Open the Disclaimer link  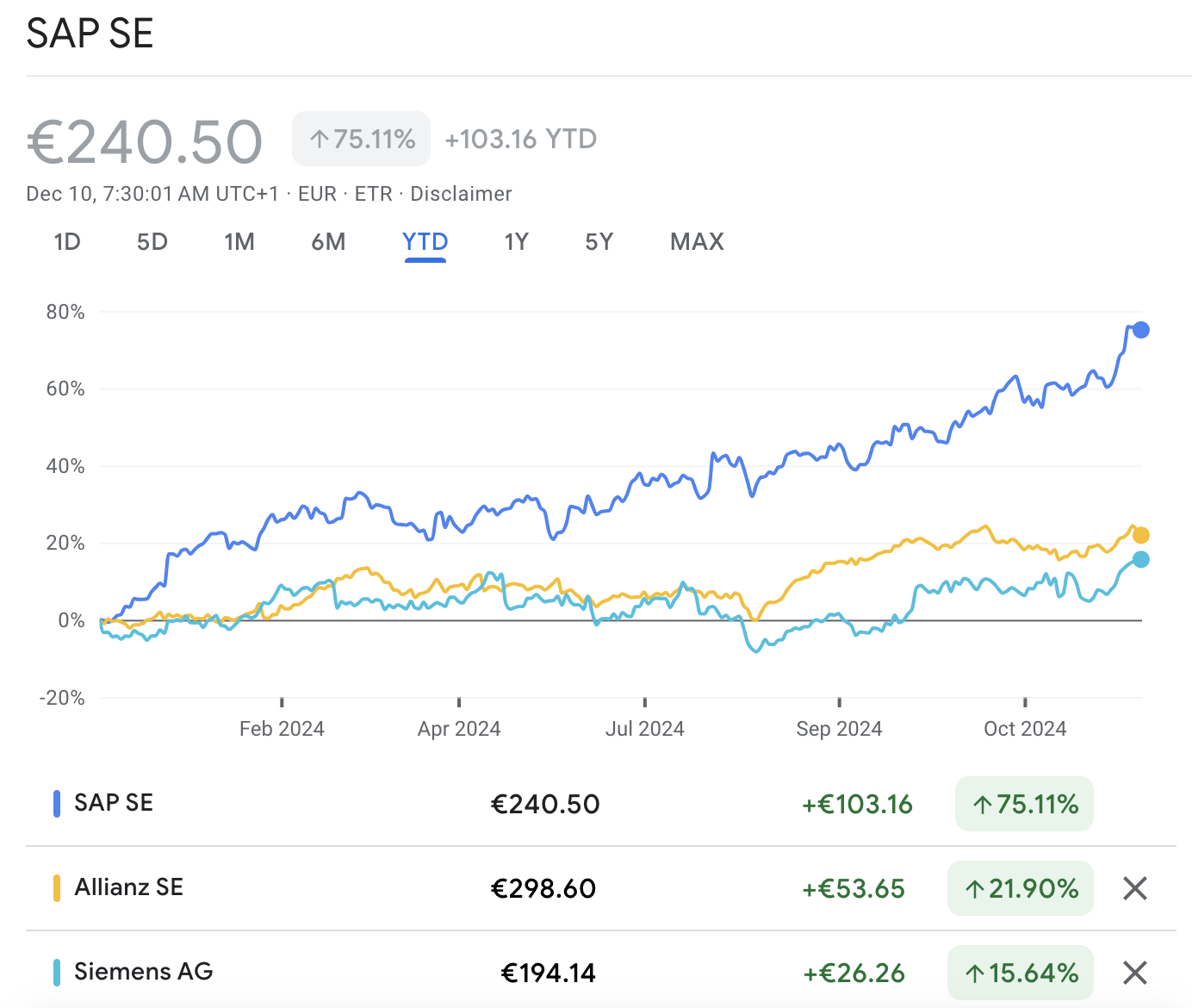click(x=461, y=194)
